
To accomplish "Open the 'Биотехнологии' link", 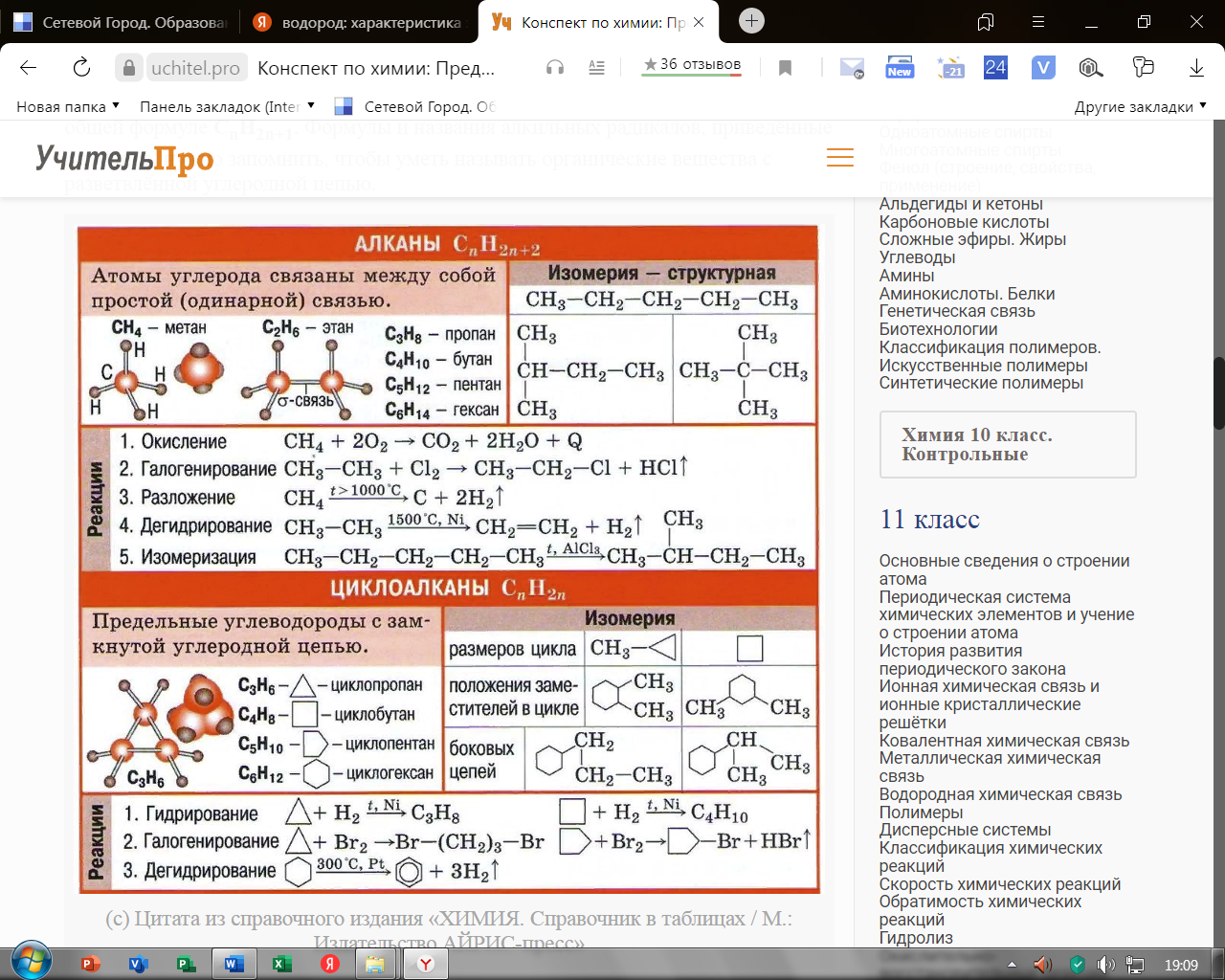I will click(938, 329).
